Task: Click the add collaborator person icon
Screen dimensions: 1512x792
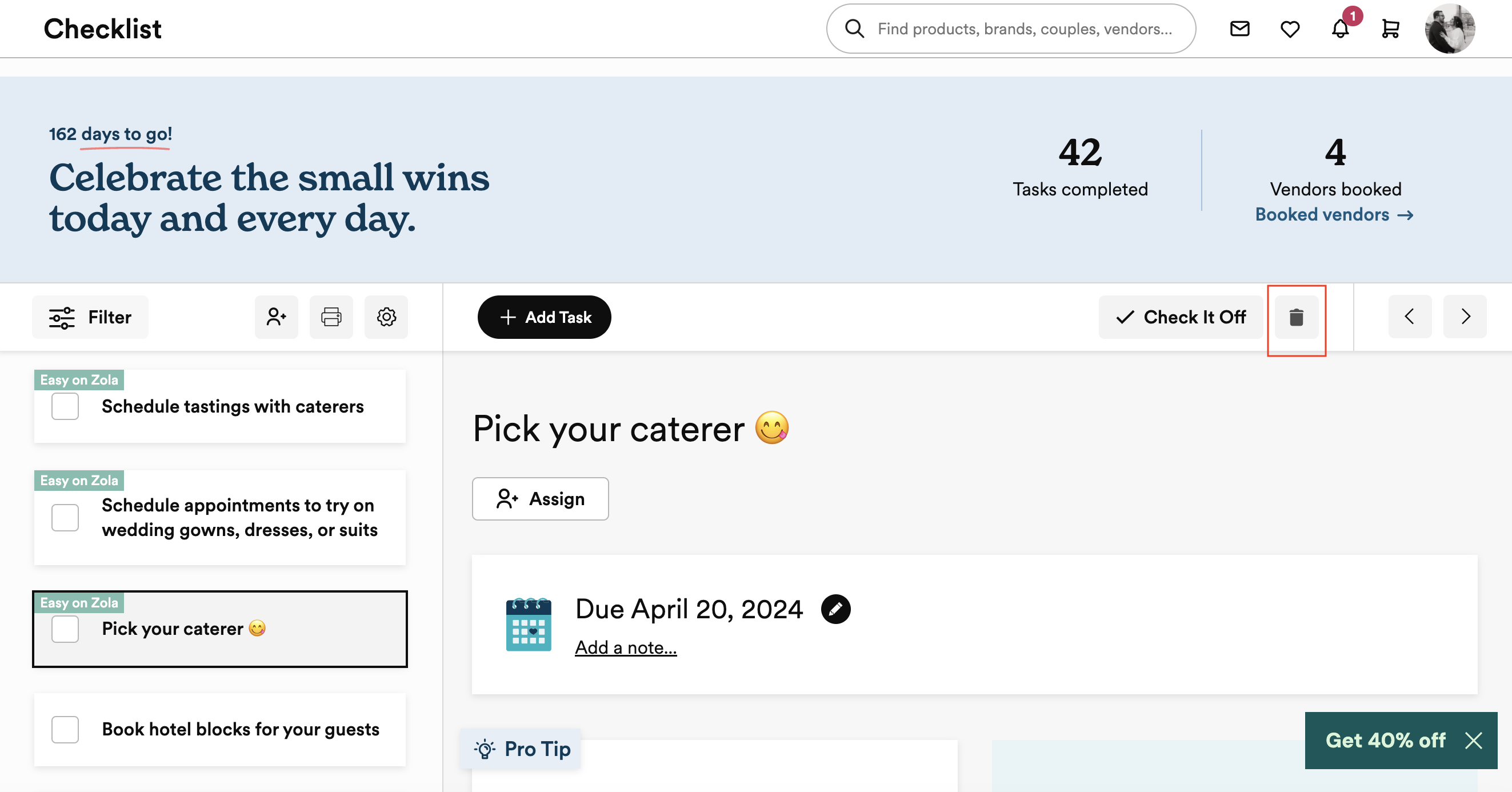Action: (x=276, y=317)
